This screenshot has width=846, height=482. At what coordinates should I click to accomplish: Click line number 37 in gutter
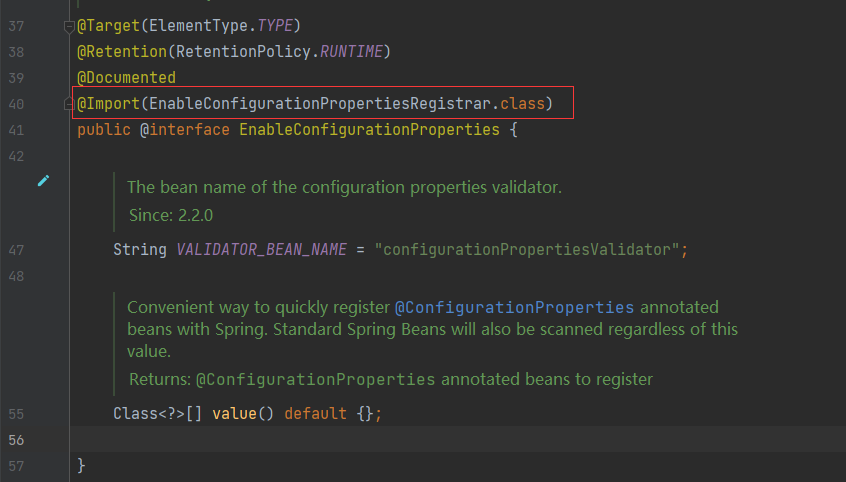pyautogui.click(x=16, y=26)
